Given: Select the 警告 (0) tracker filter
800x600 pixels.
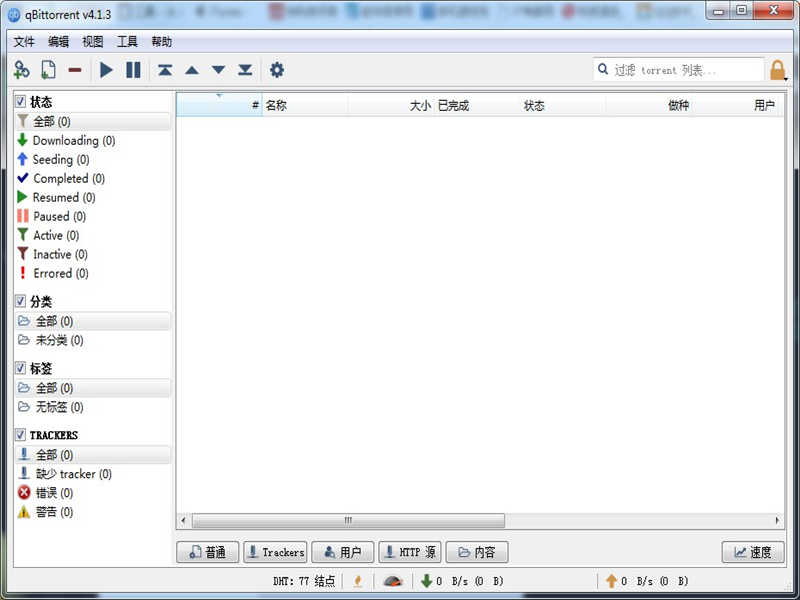Looking at the screenshot, I should [93, 512].
